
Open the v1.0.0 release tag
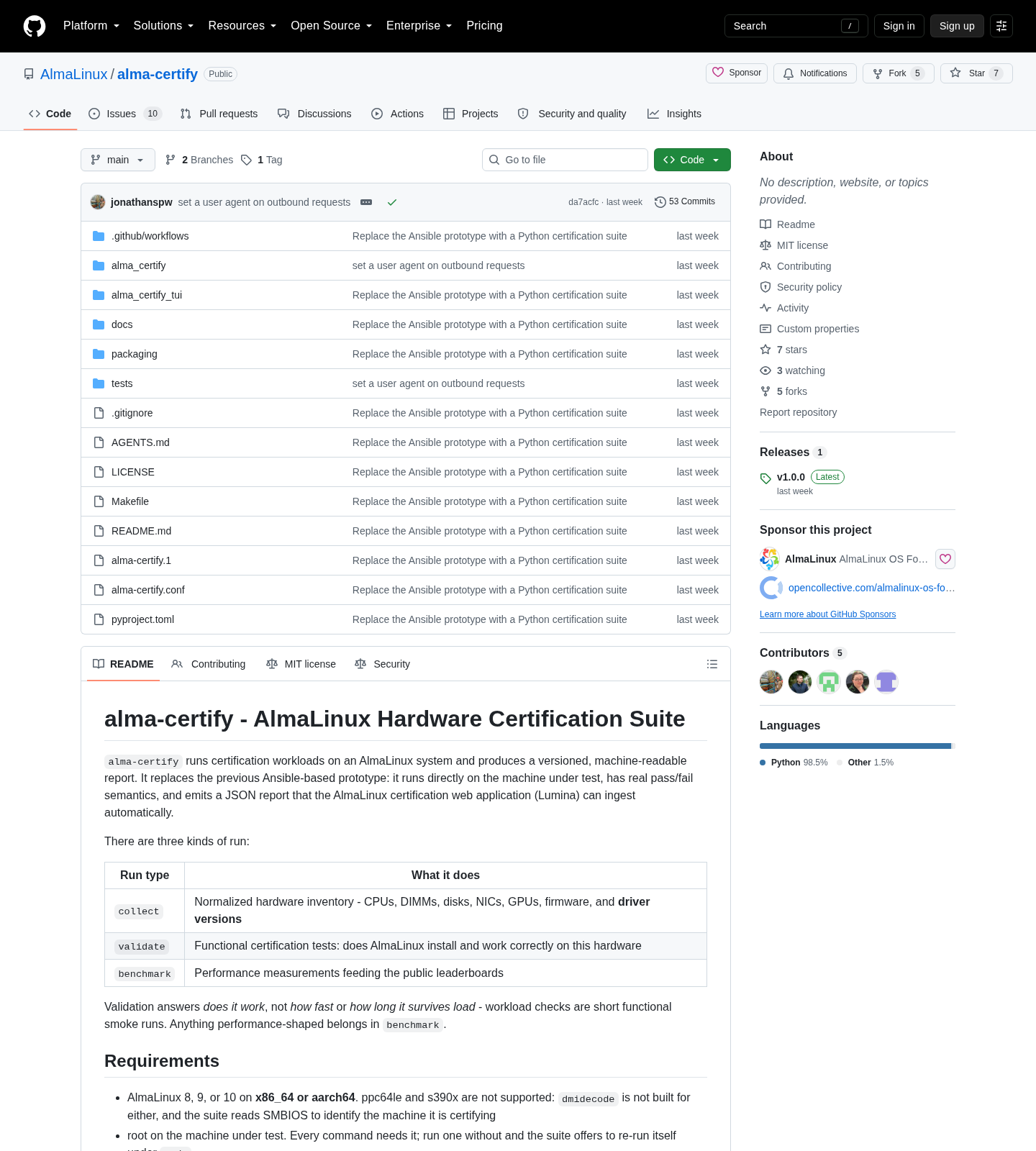[791, 477]
